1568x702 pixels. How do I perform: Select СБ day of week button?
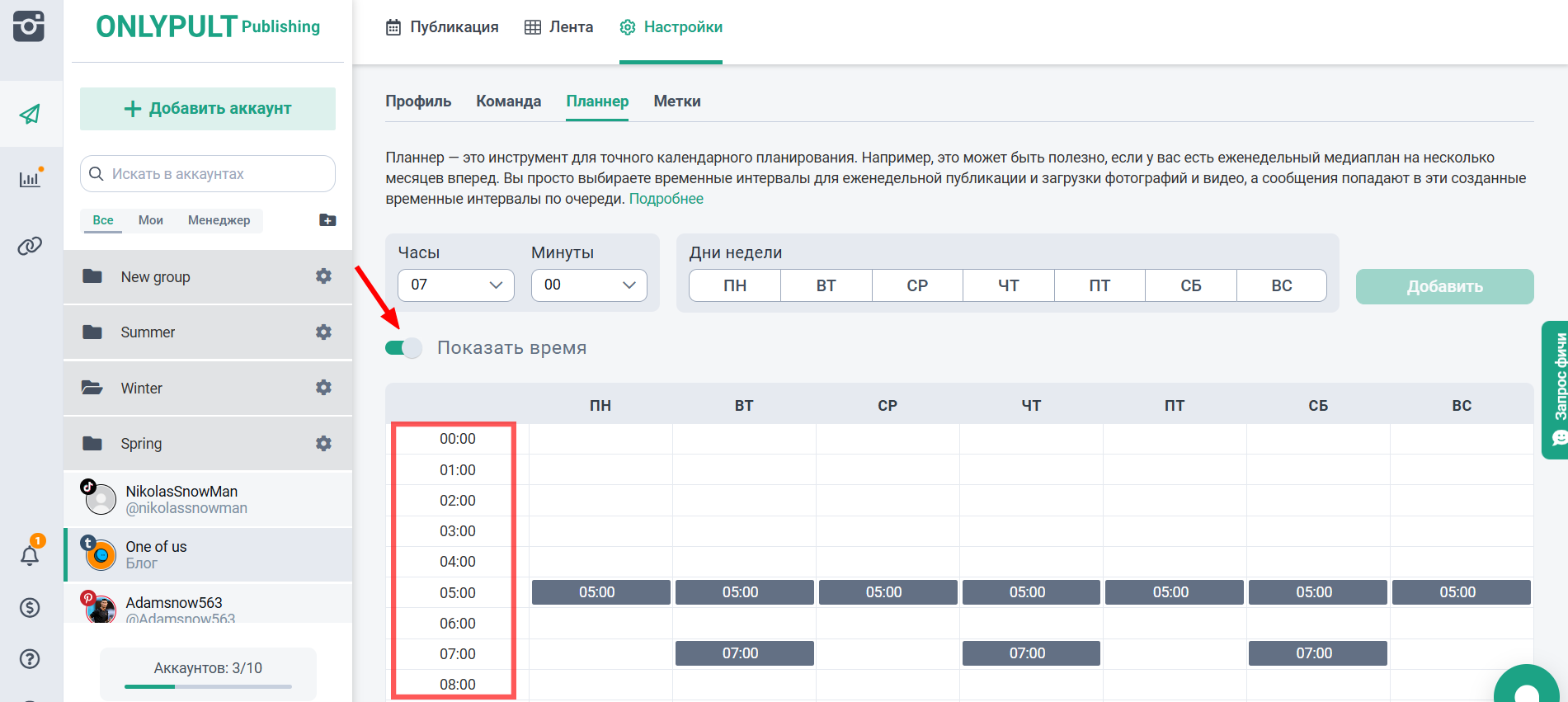point(1190,285)
